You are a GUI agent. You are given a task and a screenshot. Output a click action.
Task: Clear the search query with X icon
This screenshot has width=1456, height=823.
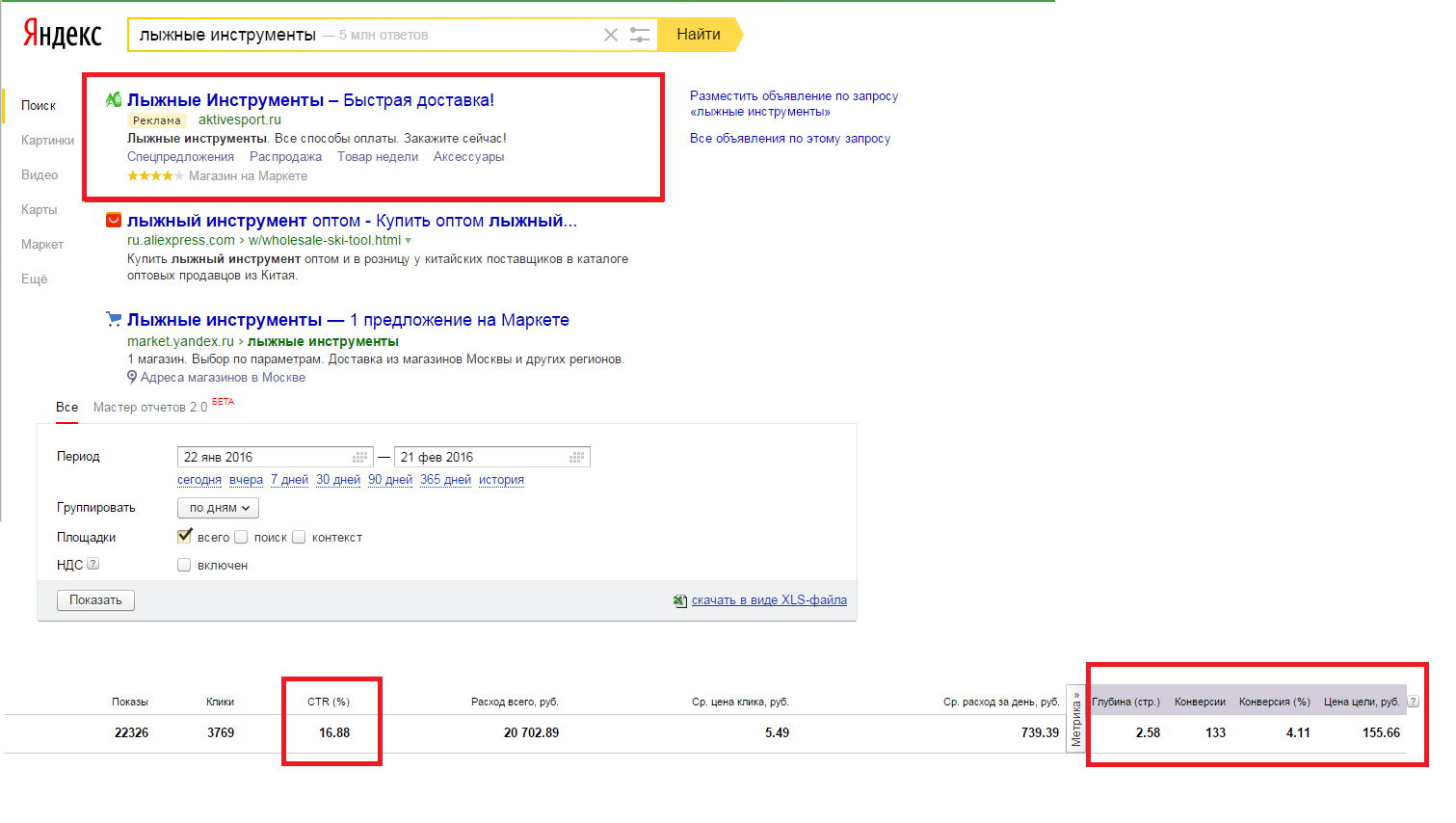pos(611,35)
